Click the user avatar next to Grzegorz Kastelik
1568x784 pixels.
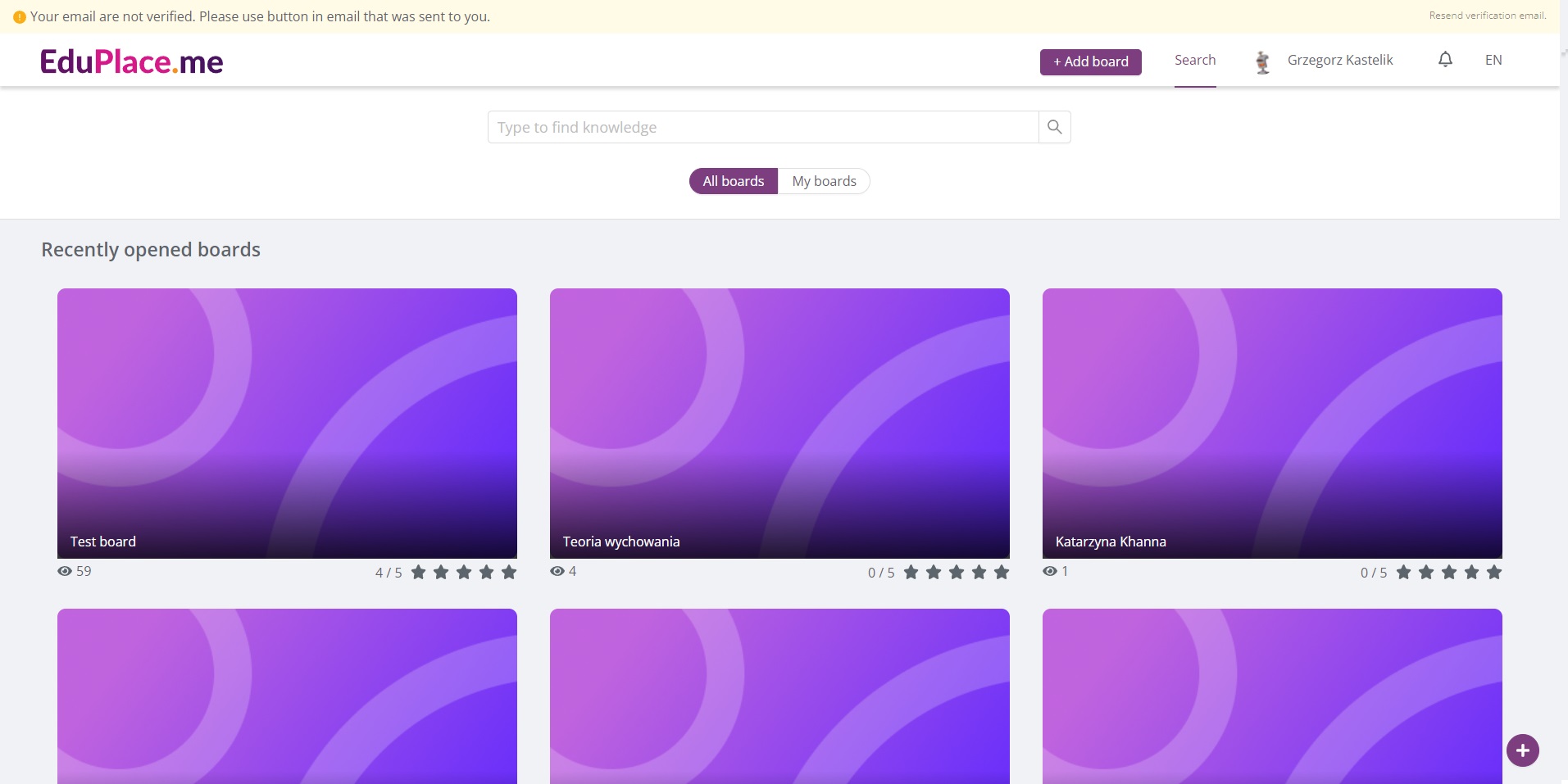pos(1262,61)
